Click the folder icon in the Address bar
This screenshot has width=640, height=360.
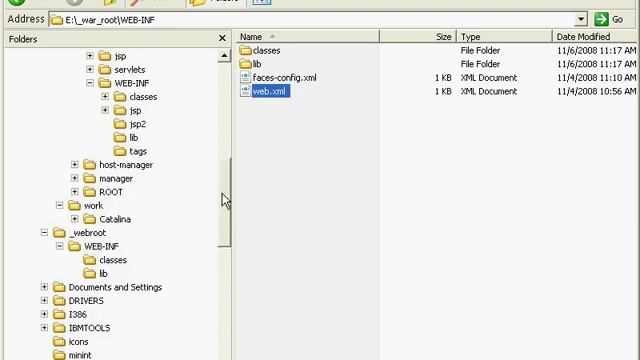[x=57, y=20]
